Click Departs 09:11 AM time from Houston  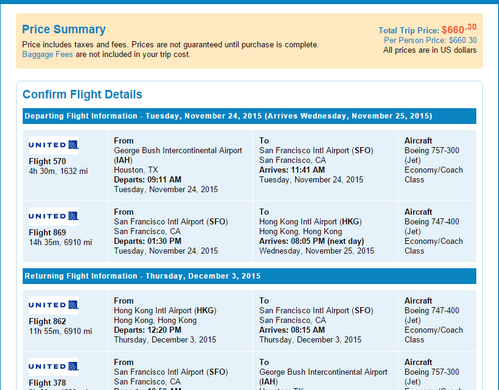[148, 180]
